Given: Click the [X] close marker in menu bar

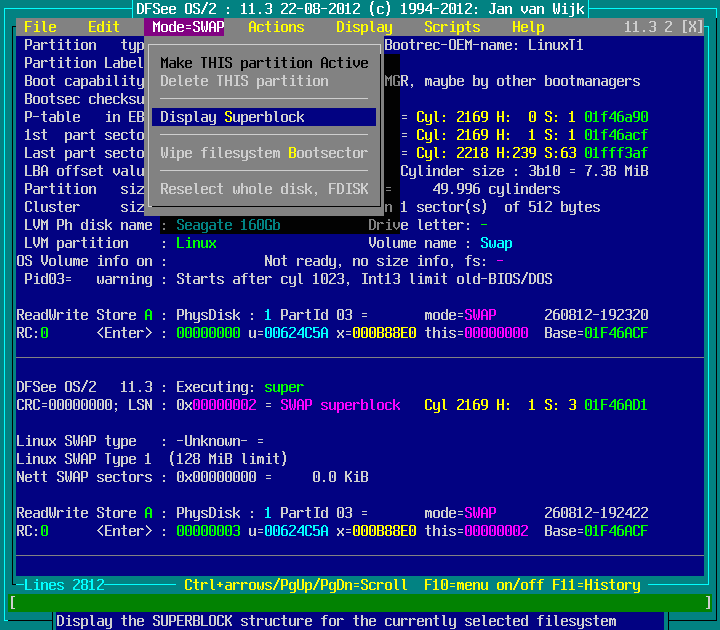Looking at the screenshot, I should click(x=691, y=27).
